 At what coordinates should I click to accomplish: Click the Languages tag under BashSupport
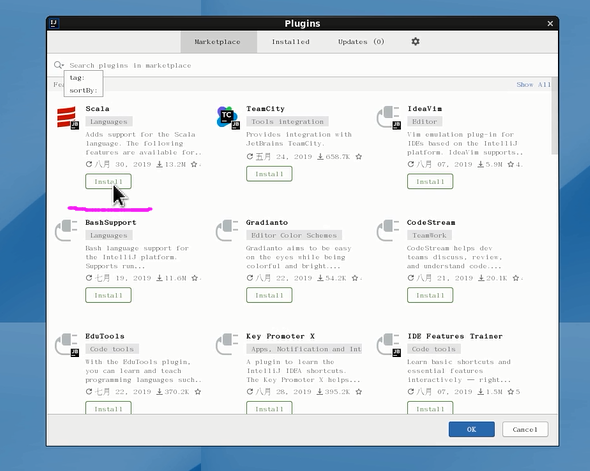point(109,236)
